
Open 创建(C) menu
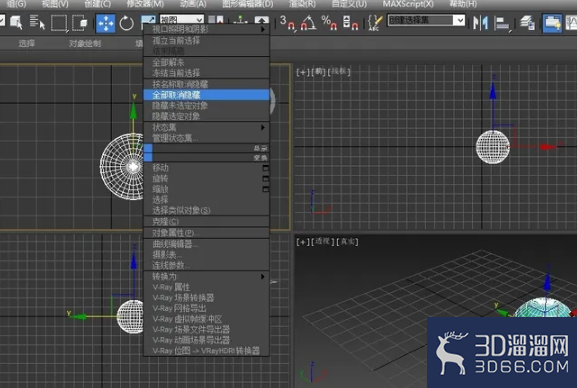pos(98,4)
